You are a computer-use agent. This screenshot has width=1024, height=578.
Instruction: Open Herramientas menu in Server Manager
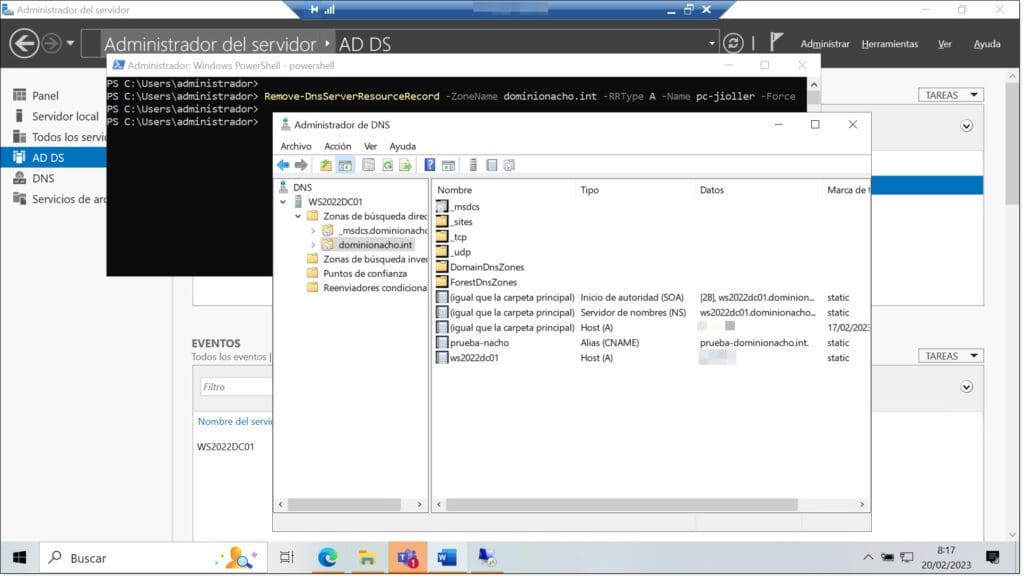[889, 44]
